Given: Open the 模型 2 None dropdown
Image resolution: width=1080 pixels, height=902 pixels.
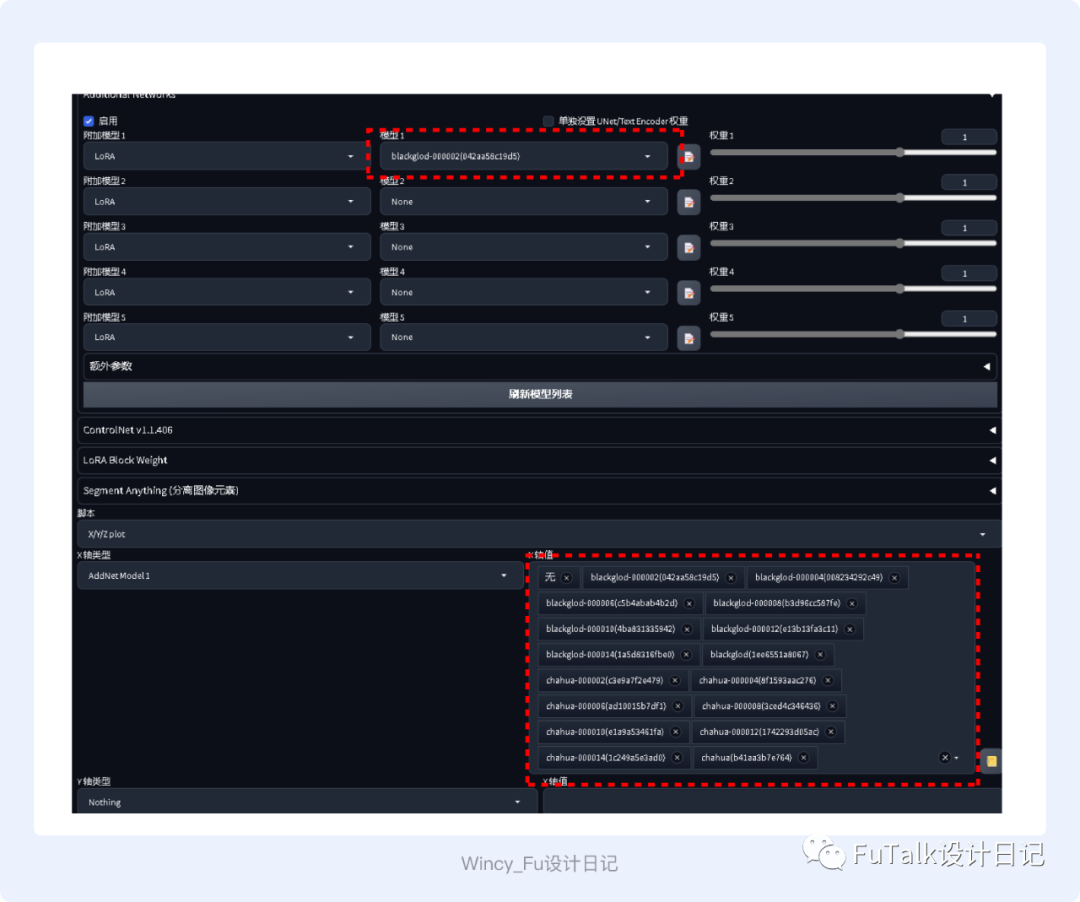Looking at the screenshot, I should click(523, 202).
